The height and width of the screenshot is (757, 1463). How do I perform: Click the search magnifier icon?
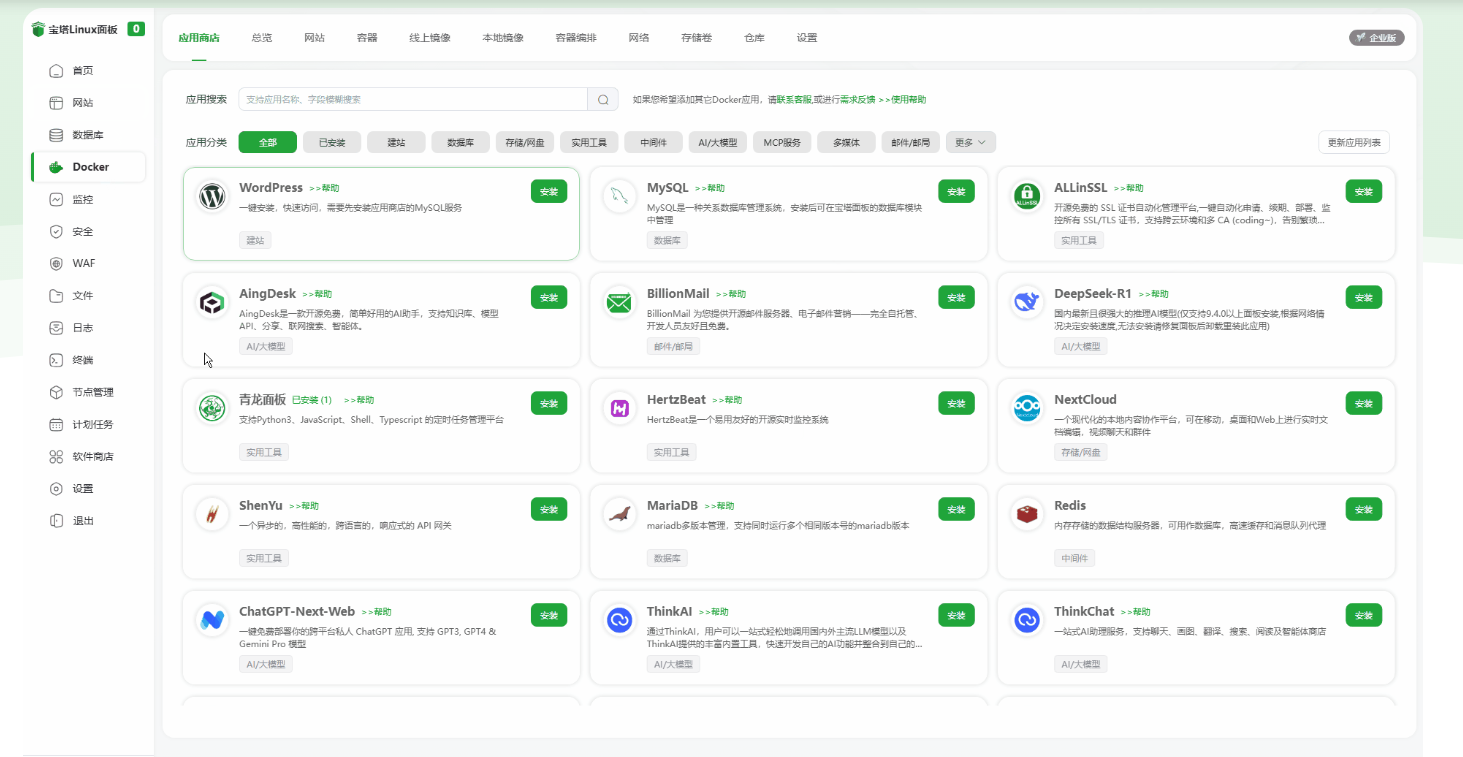point(603,99)
